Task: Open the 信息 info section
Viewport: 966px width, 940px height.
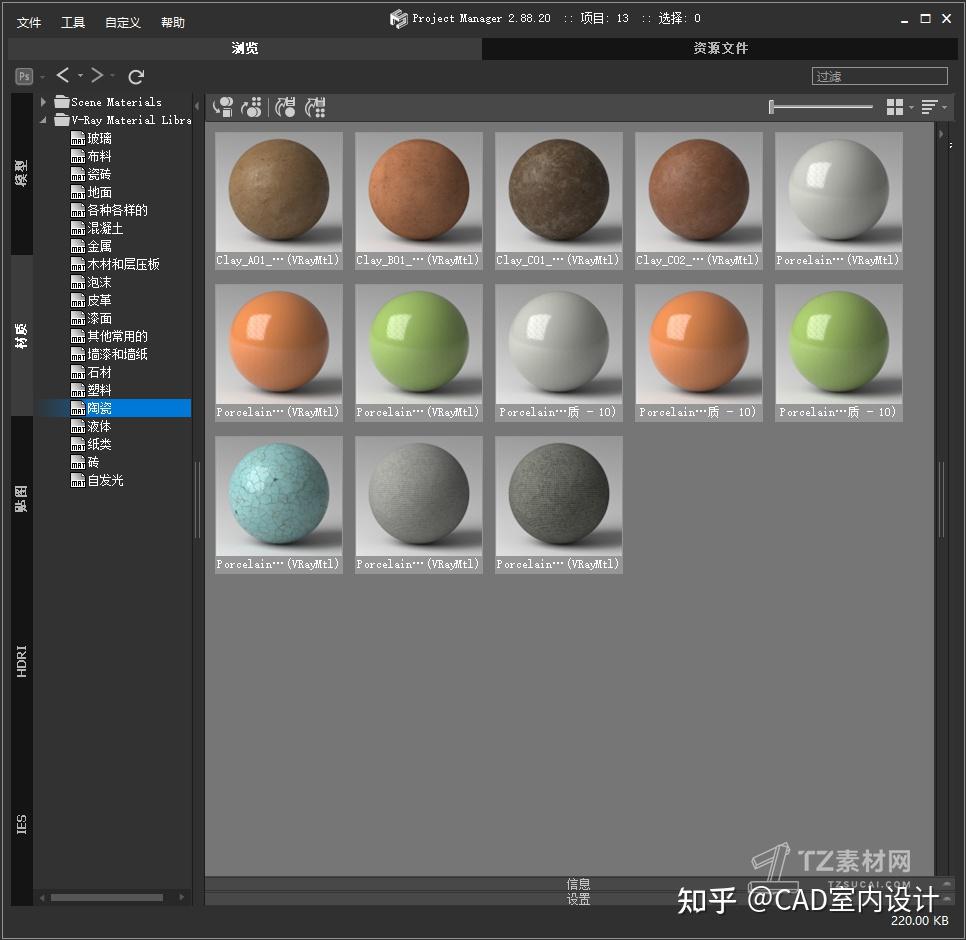Action: (578, 884)
